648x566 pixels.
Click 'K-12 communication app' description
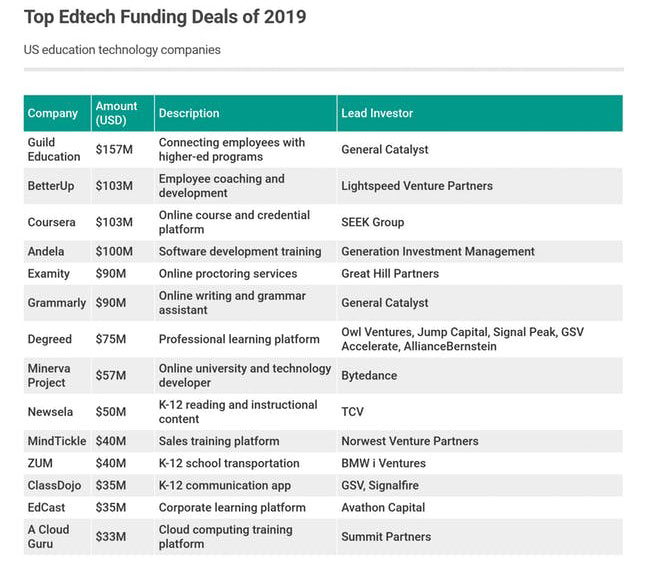click(245, 485)
